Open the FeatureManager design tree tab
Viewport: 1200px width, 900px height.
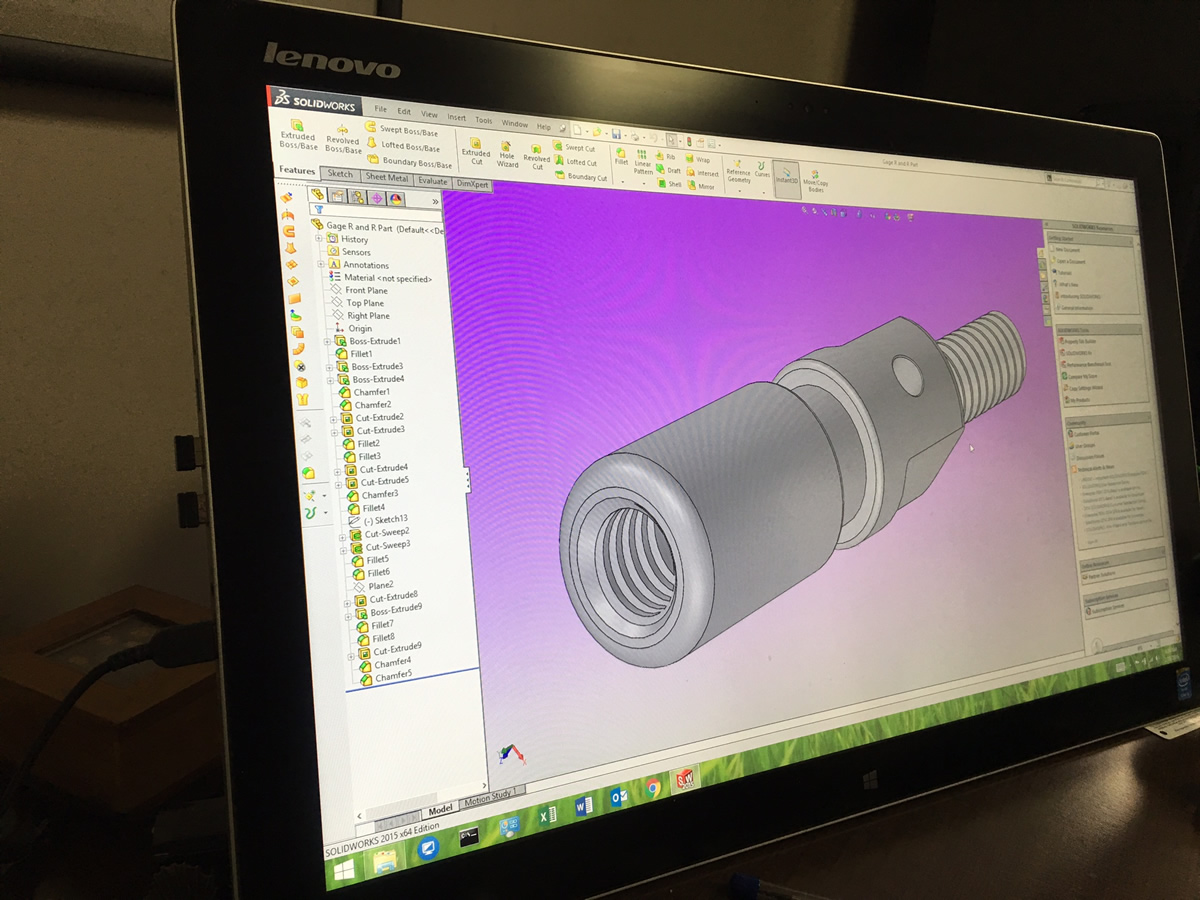(x=319, y=193)
